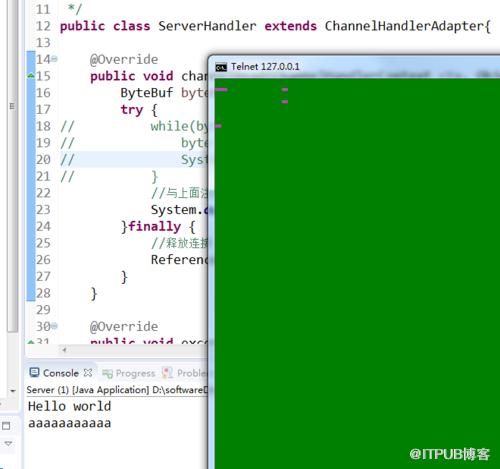Open the view menu triangle at bottom left
Image resolution: width=500 pixels, height=469 pixels.
click(x=8, y=443)
